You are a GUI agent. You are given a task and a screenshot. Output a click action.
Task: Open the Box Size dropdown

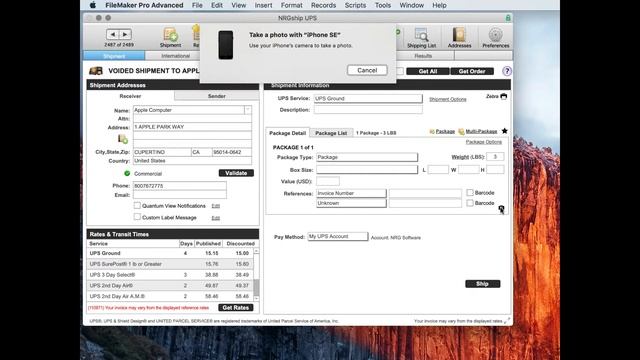point(367,169)
